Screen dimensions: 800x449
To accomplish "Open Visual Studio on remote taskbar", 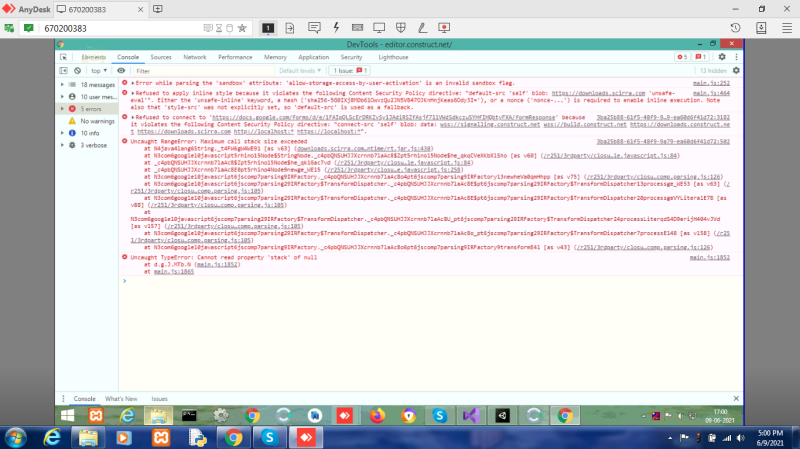I will pos(471,416).
